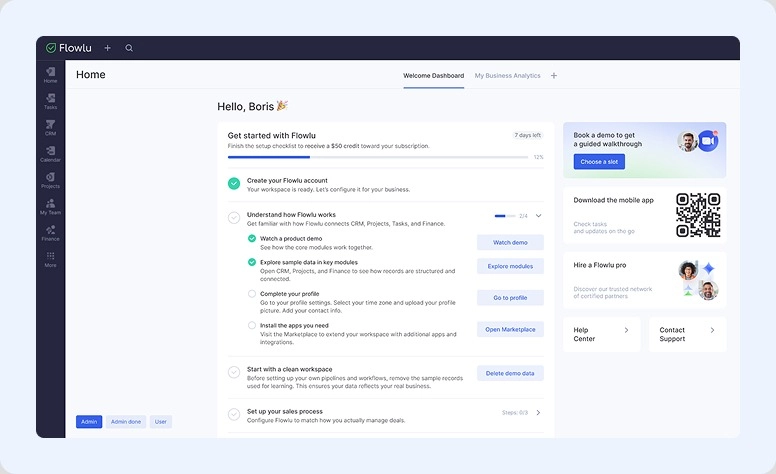Click the 12% progress label

[x=538, y=157]
